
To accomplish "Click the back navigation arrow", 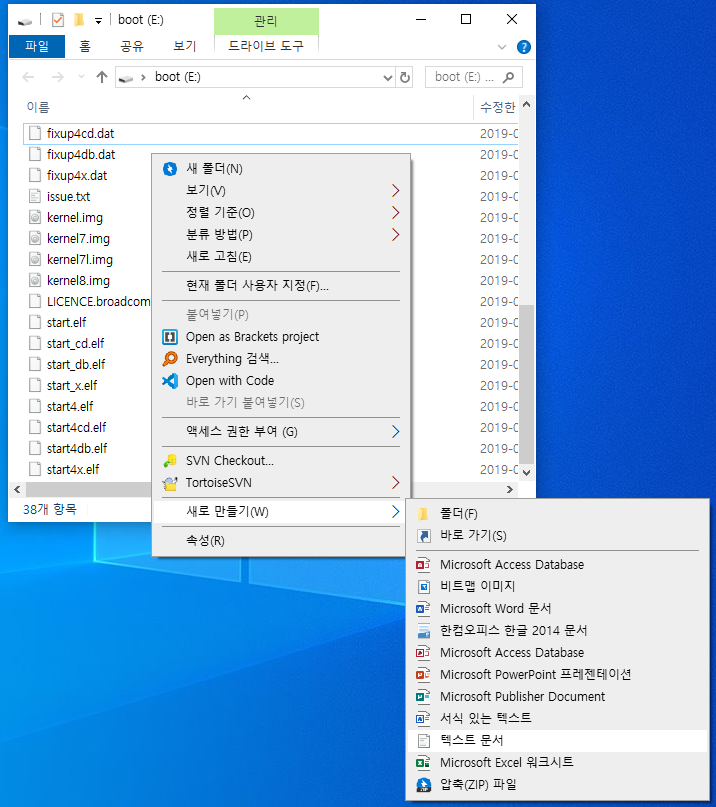I will click(28, 77).
